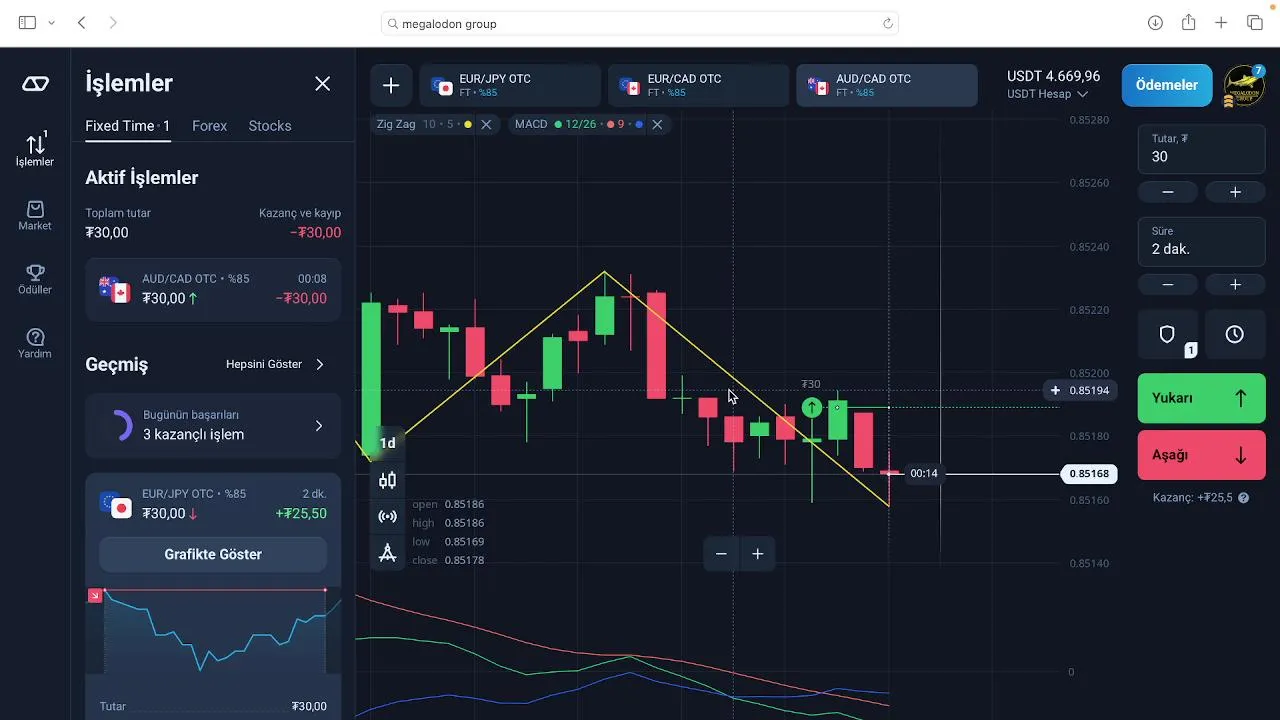Select the EUR/CAD OTC chart tab

pos(698,86)
